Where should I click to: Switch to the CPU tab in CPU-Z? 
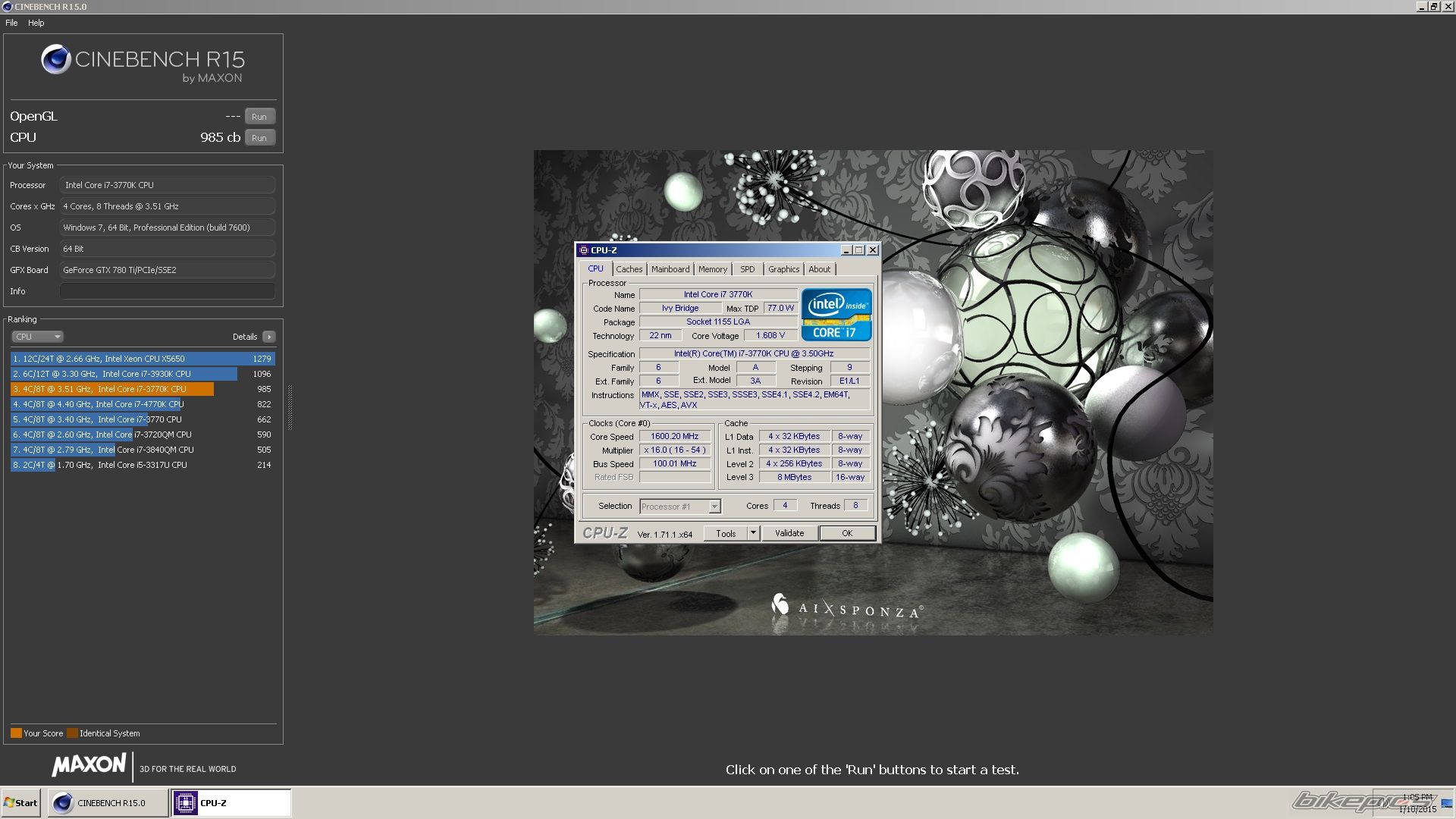click(595, 269)
